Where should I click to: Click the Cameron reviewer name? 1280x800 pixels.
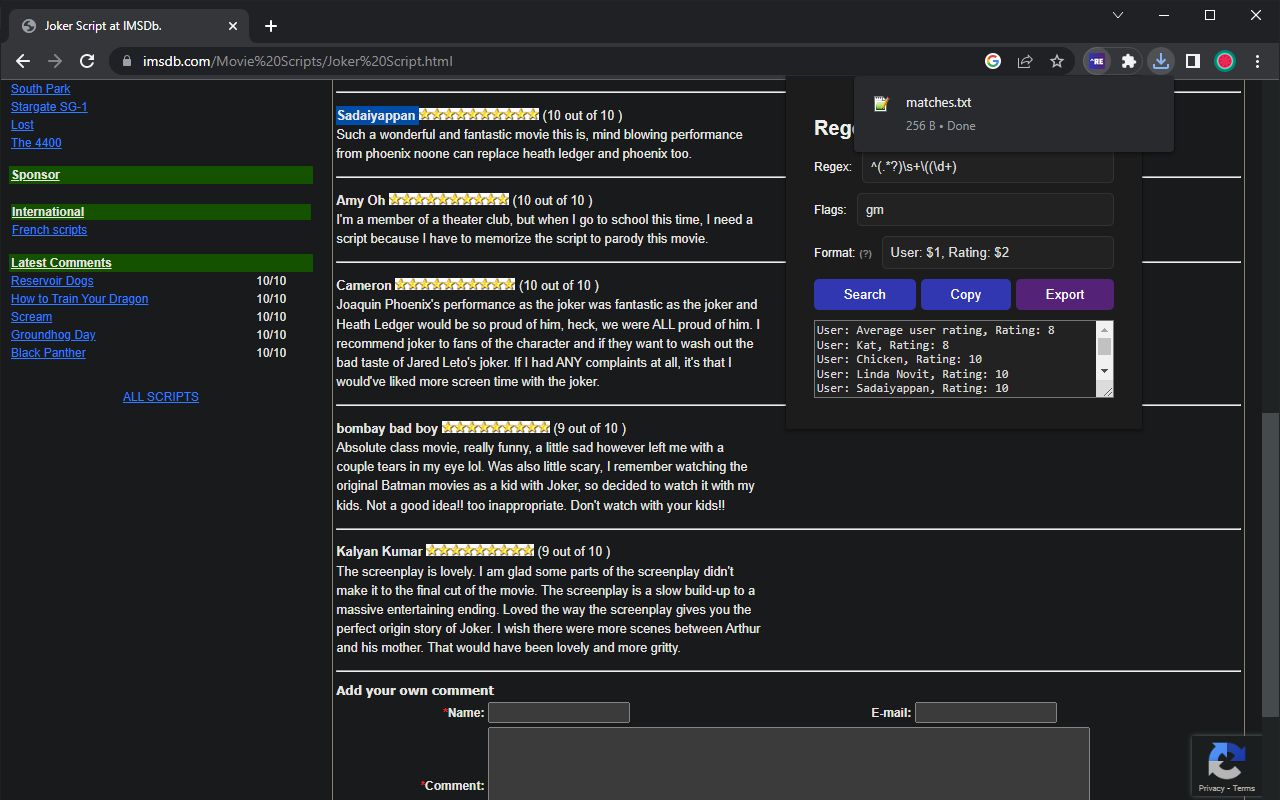tap(364, 285)
